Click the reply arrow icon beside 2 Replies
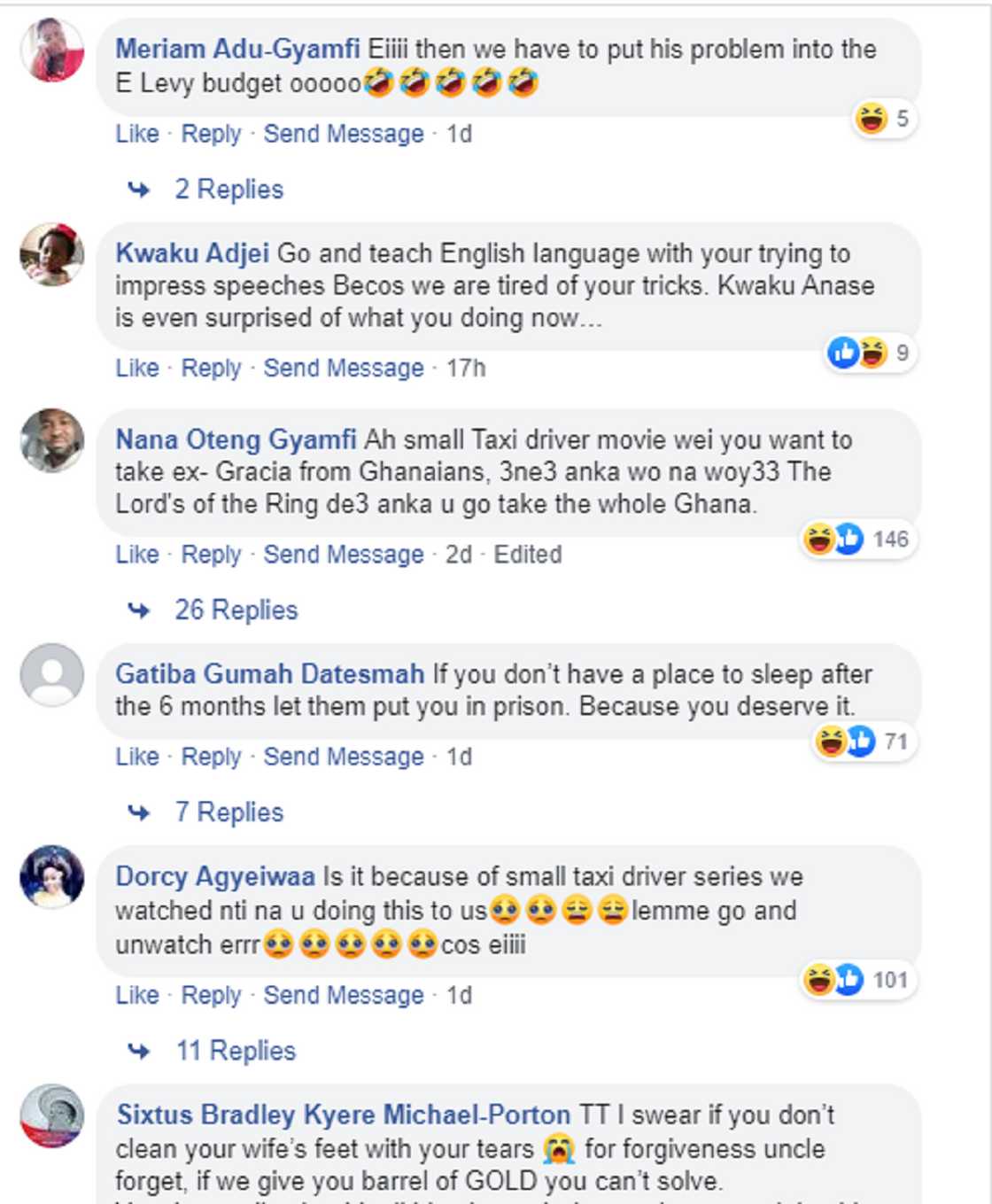This screenshot has width=992, height=1204. (137, 188)
